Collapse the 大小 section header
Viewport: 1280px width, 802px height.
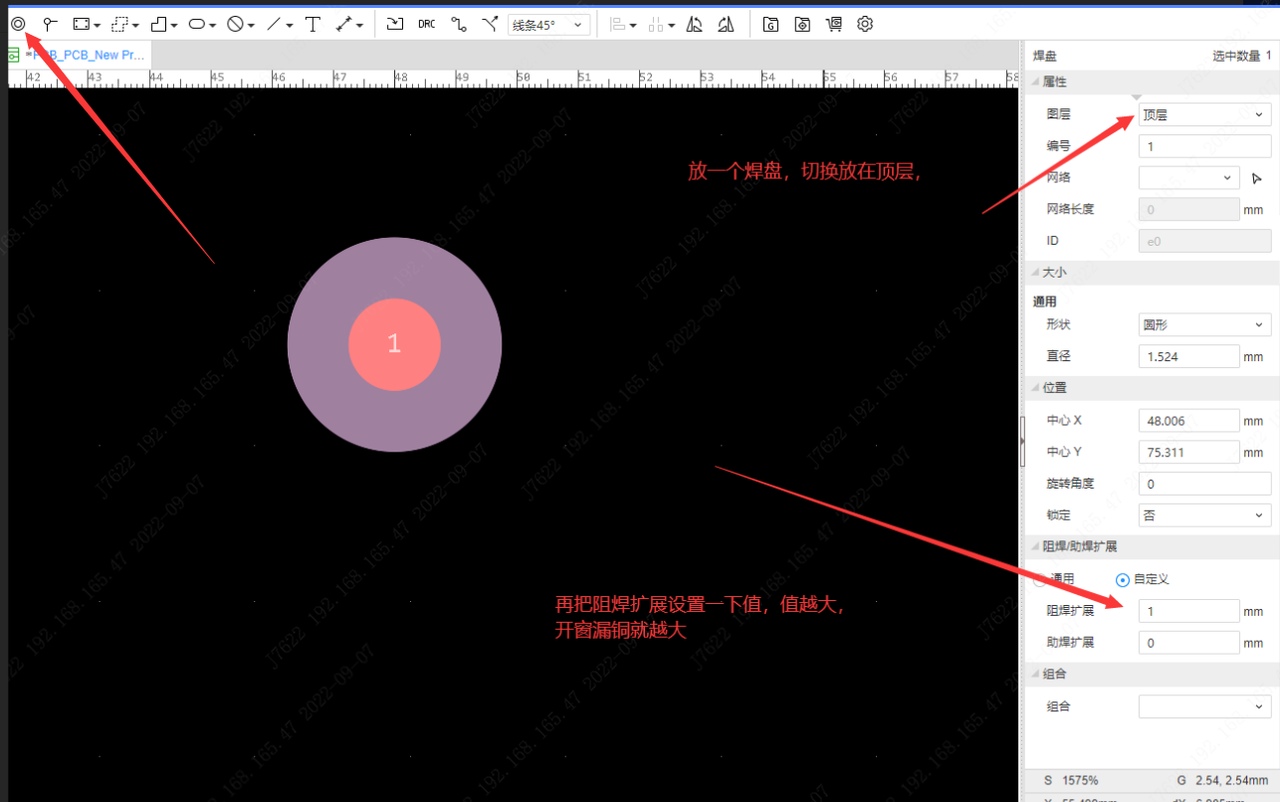click(1152, 272)
